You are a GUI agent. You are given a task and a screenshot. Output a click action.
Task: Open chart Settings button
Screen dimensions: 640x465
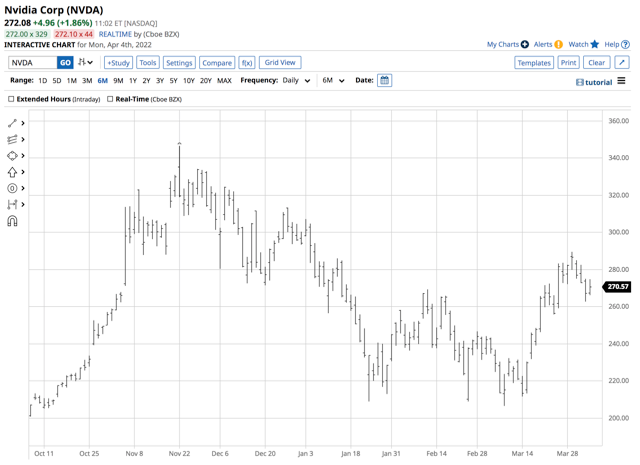click(x=179, y=62)
